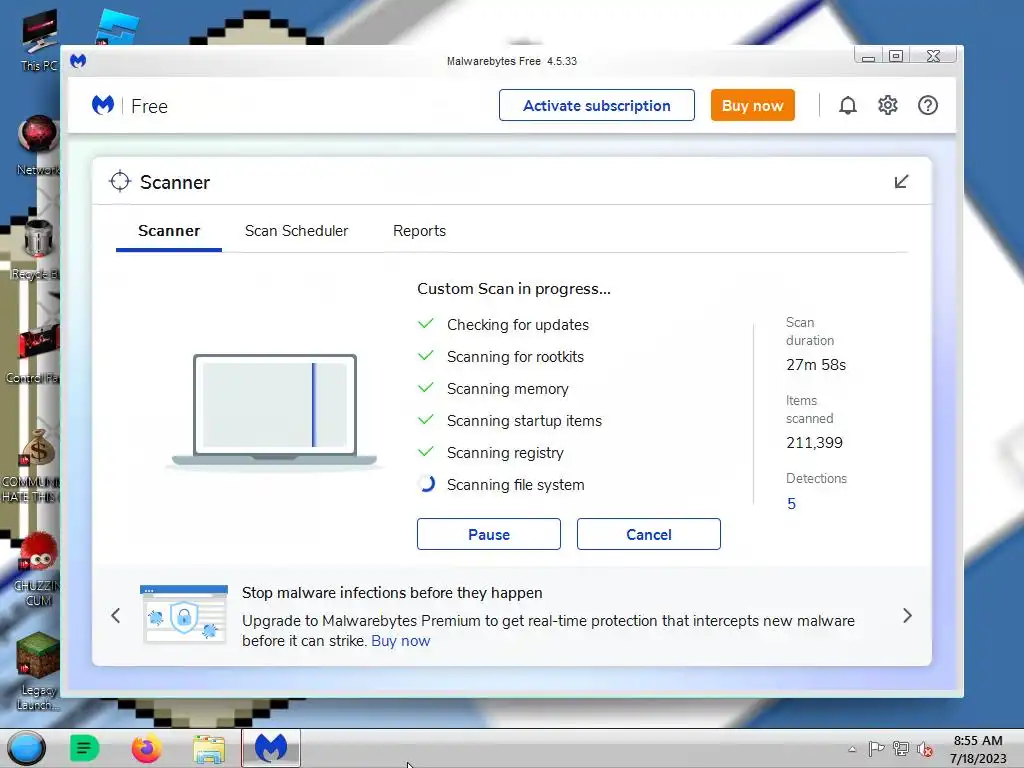Collapse the Scanner panel with arrow icon

click(x=901, y=182)
